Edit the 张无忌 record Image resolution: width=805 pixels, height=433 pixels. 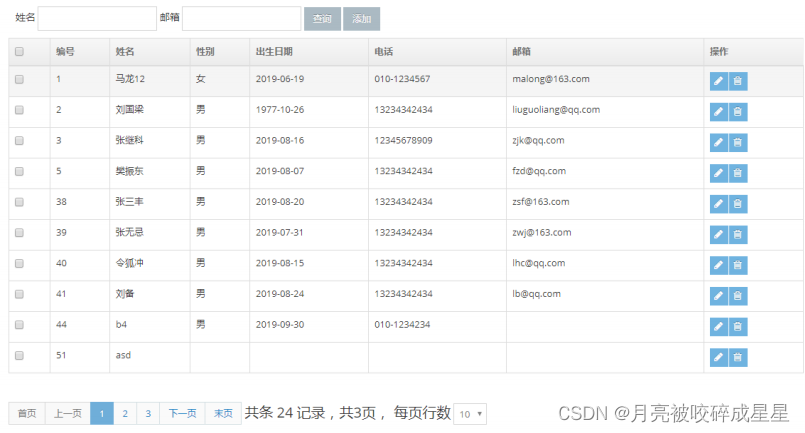coord(718,235)
